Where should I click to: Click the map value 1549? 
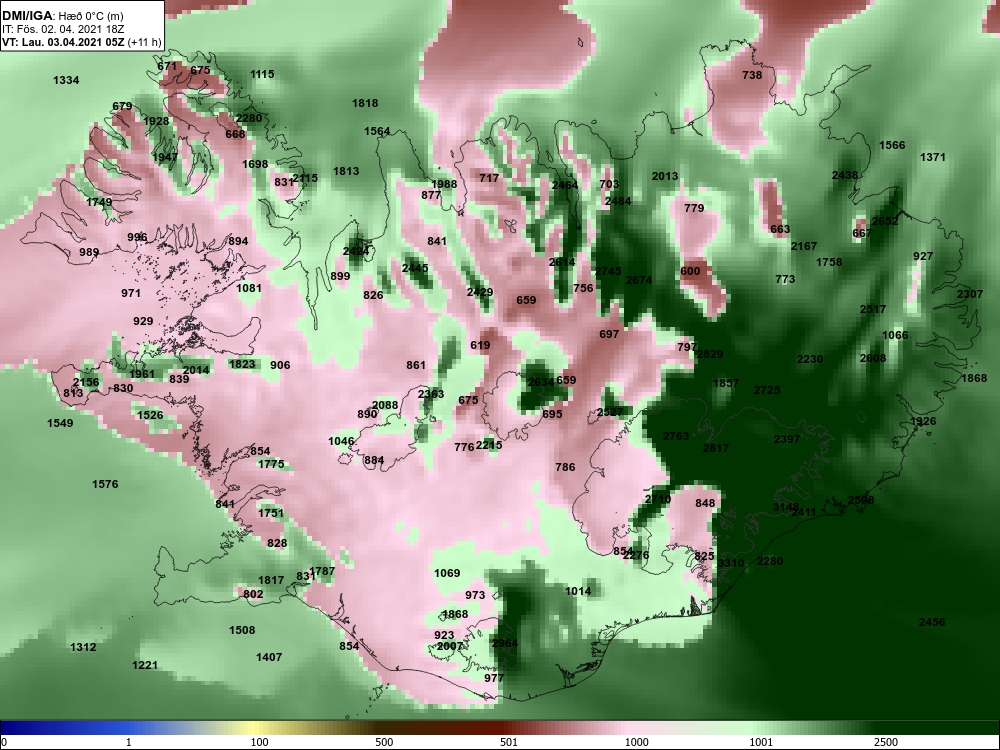pyautogui.click(x=60, y=423)
